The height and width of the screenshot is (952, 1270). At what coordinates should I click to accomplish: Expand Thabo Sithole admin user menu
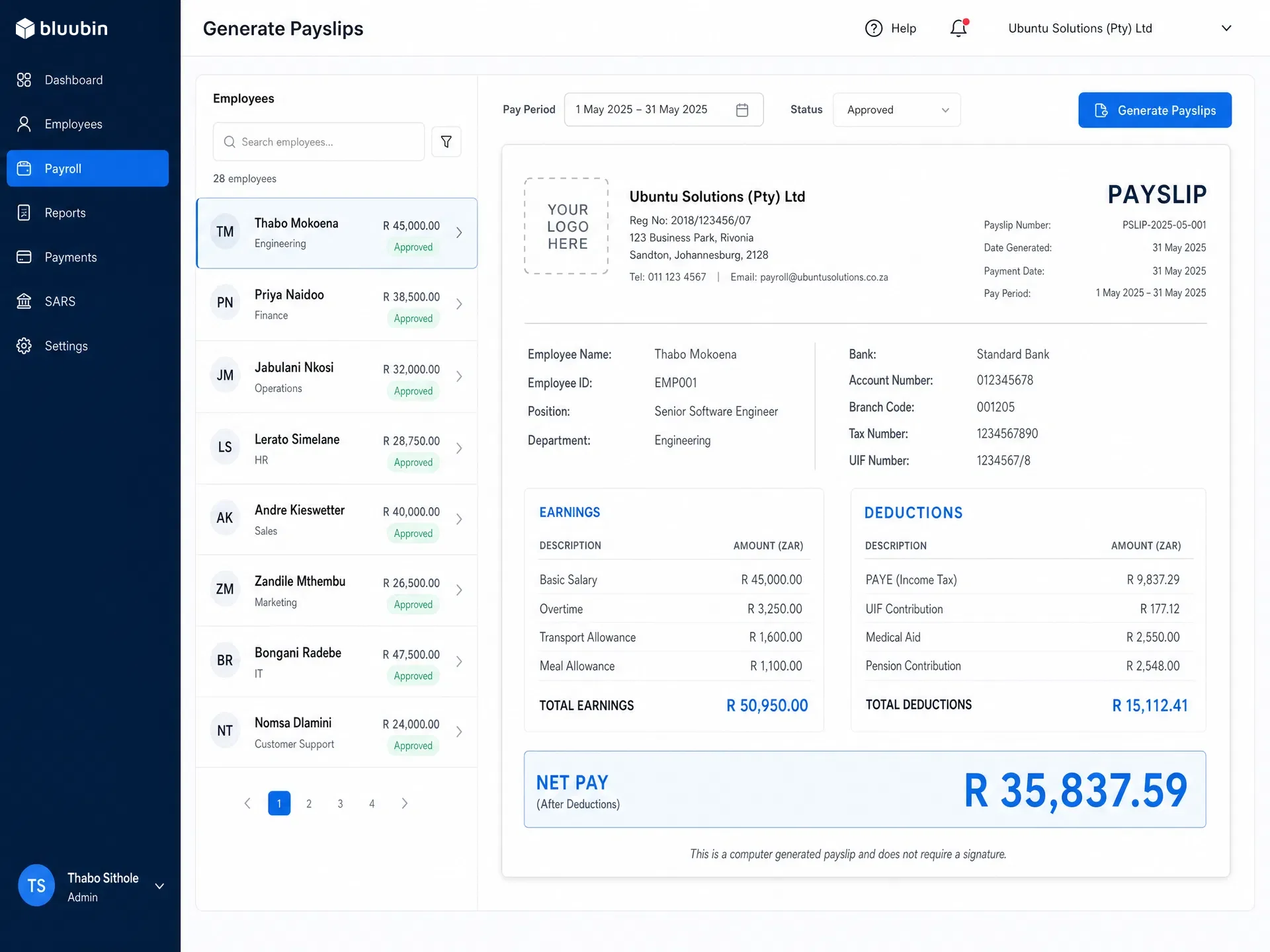[x=159, y=886]
